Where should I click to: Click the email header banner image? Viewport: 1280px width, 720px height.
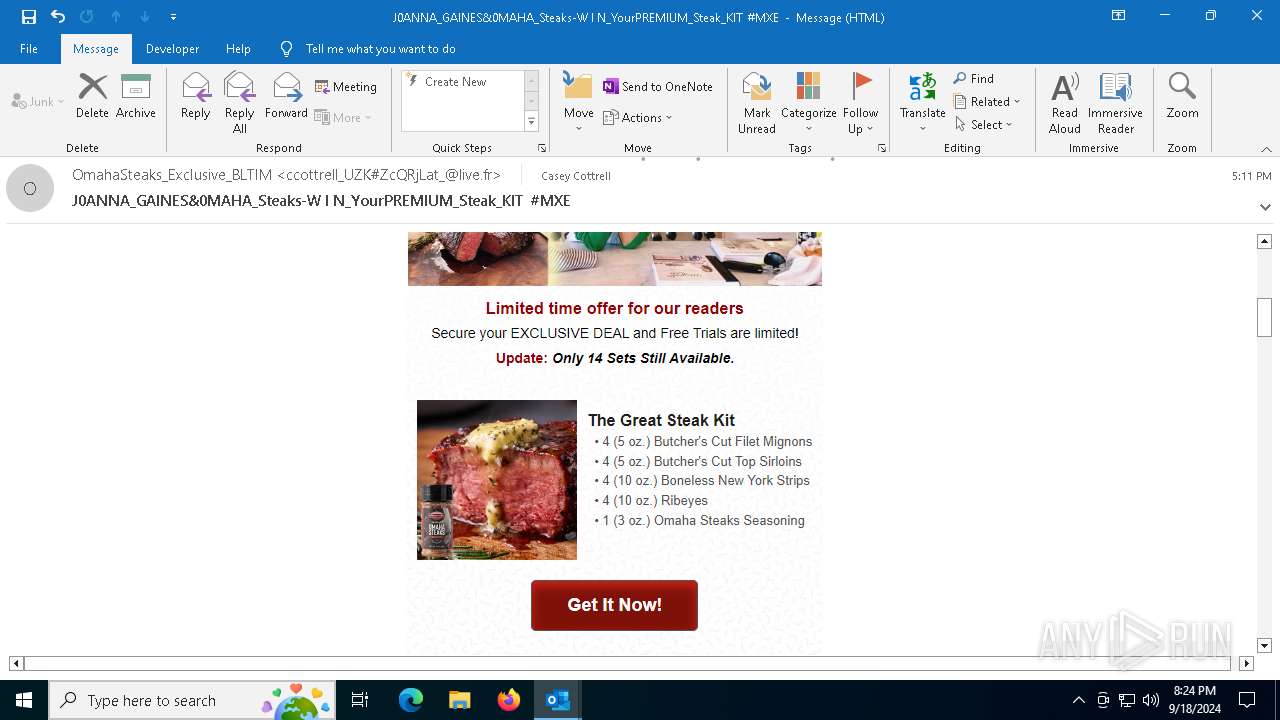coord(615,259)
